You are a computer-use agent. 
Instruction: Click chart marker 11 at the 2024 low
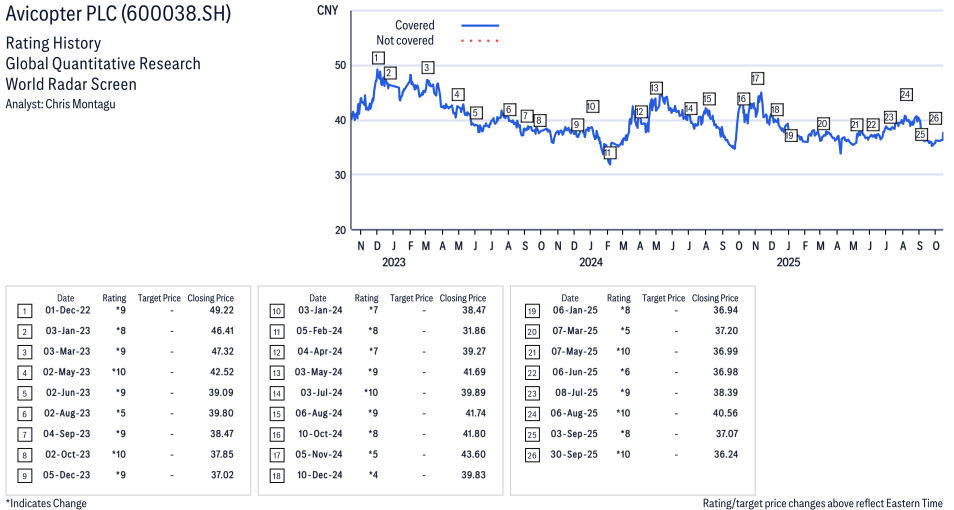tap(609, 153)
